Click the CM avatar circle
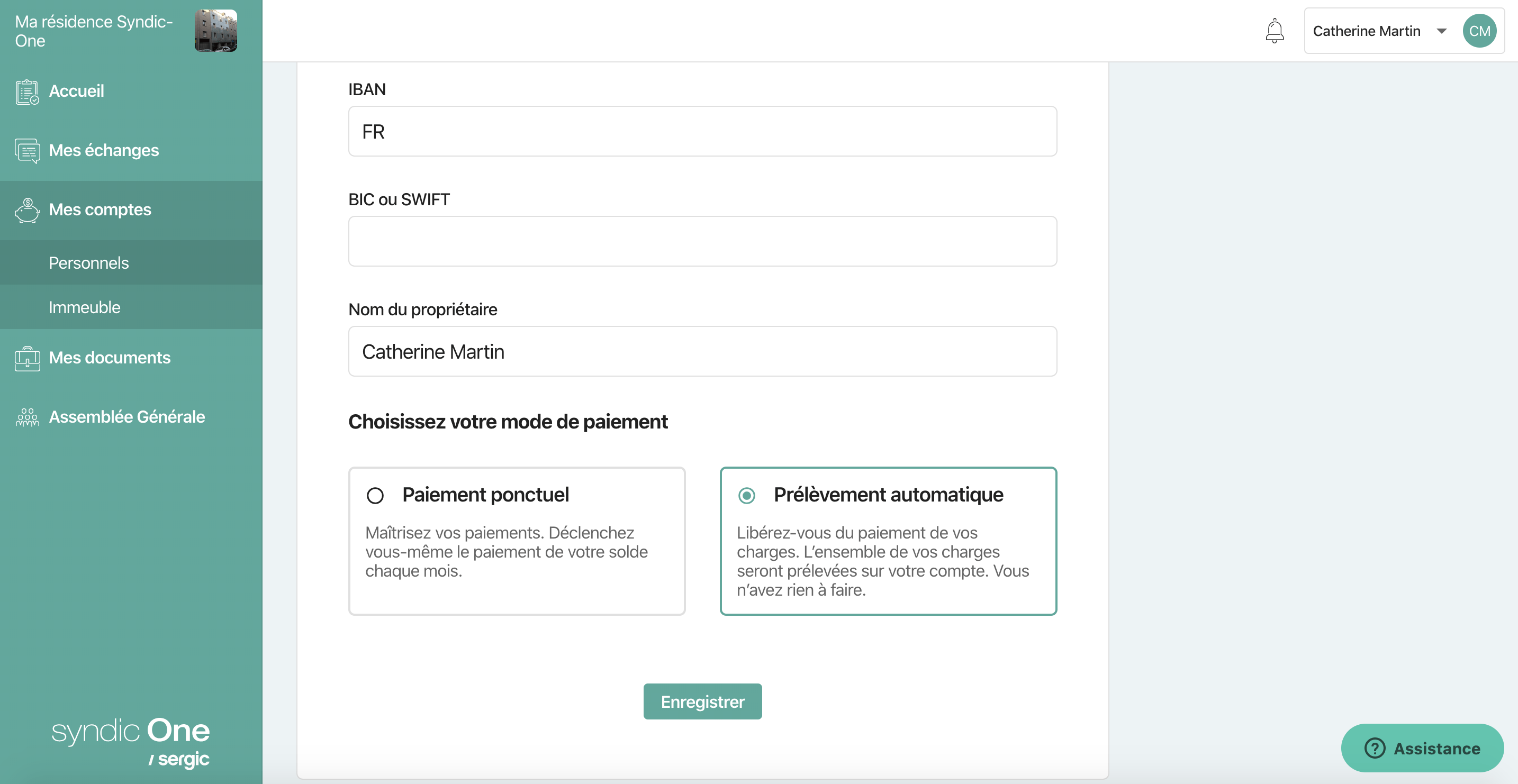 tap(1479, 31)
